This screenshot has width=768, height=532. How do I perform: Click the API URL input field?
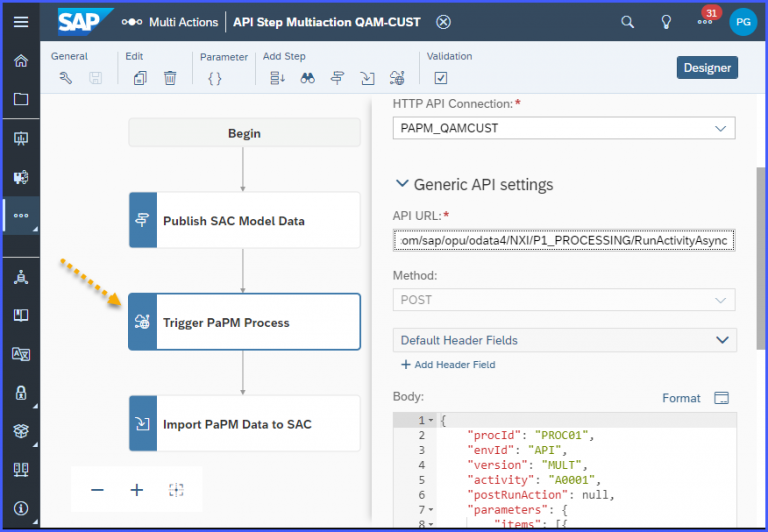(564, 241)
